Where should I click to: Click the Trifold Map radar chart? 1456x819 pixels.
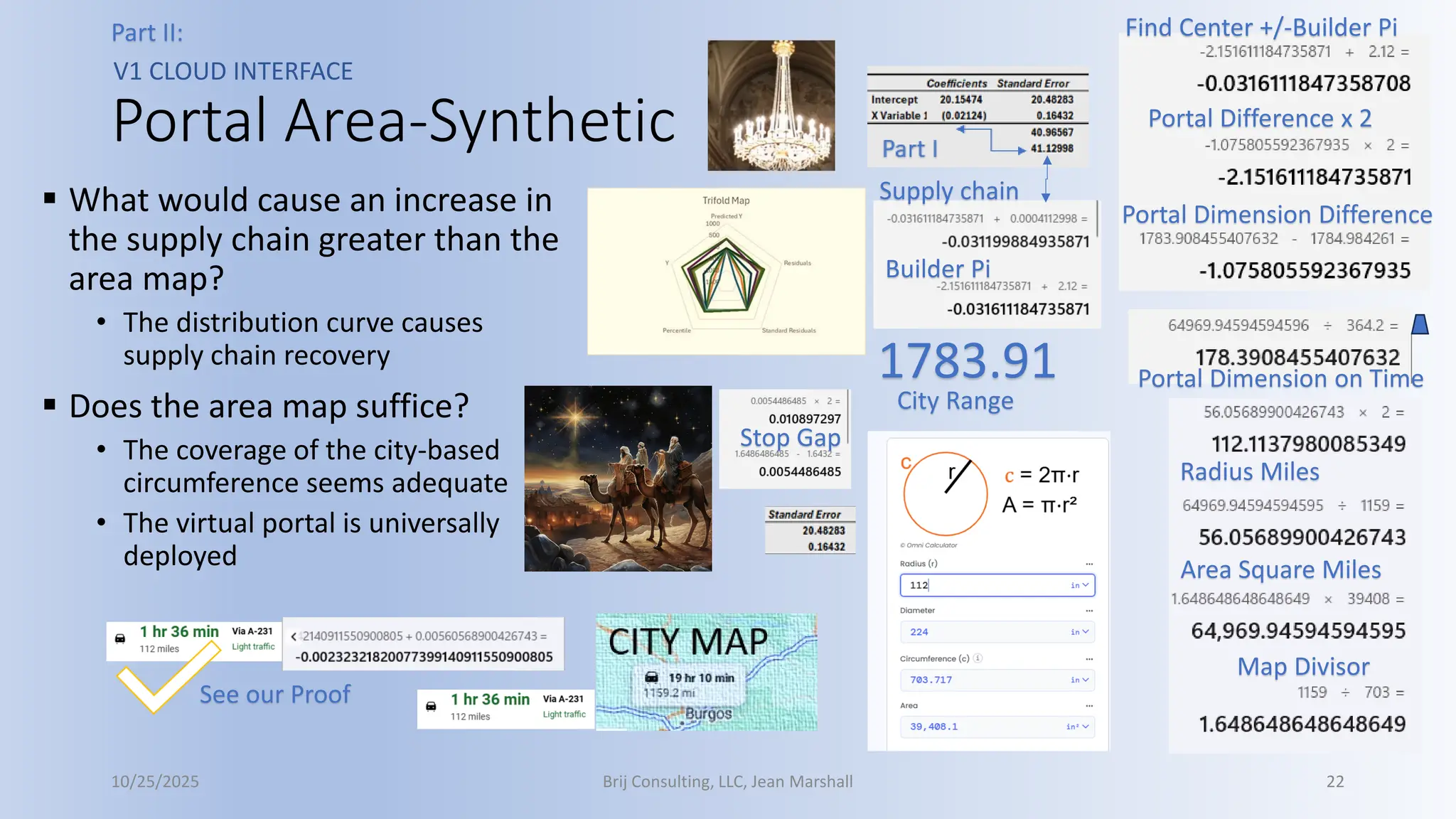click(725, 272)
